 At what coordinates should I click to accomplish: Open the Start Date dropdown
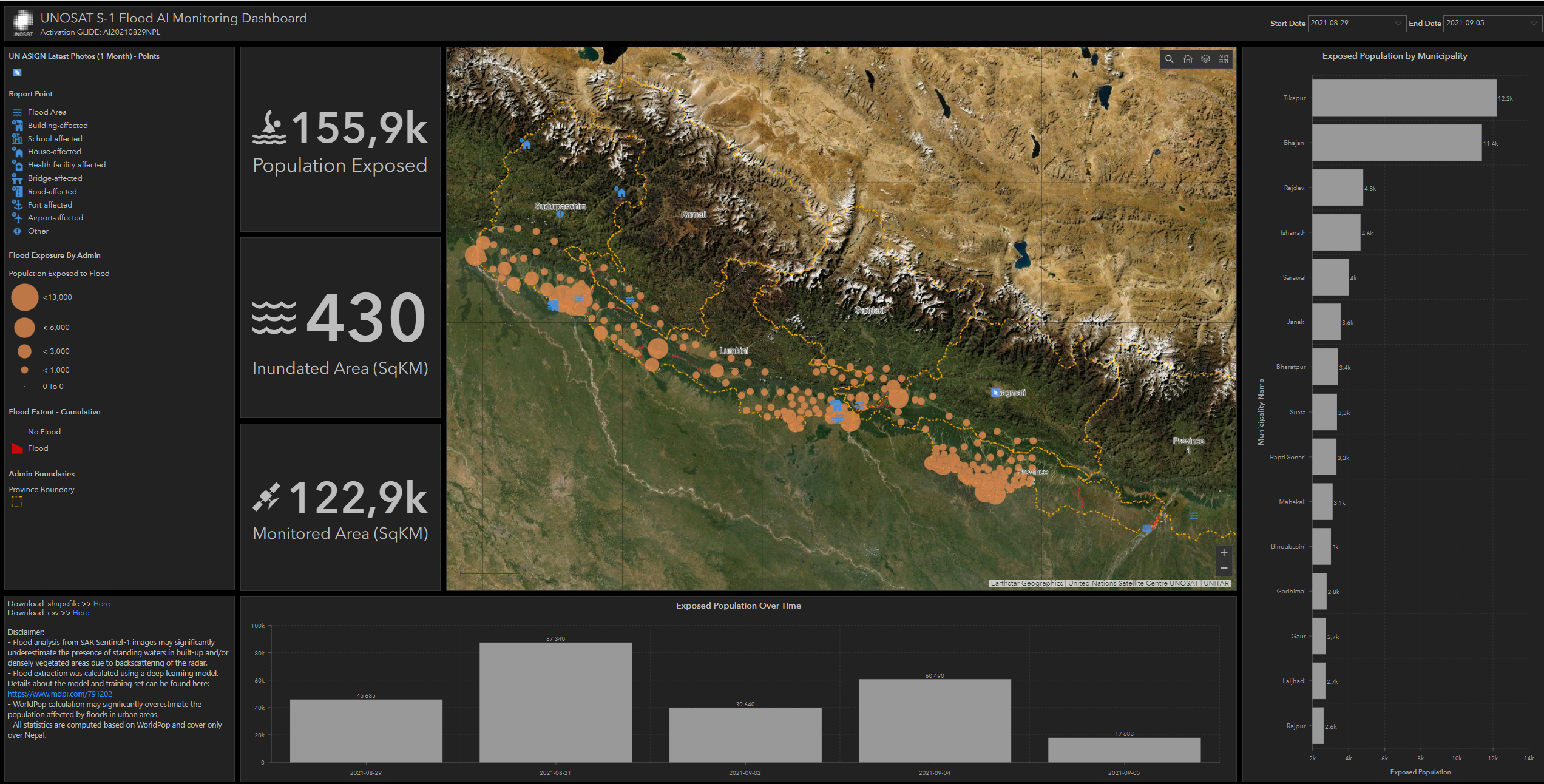[x=1356, y=23]
